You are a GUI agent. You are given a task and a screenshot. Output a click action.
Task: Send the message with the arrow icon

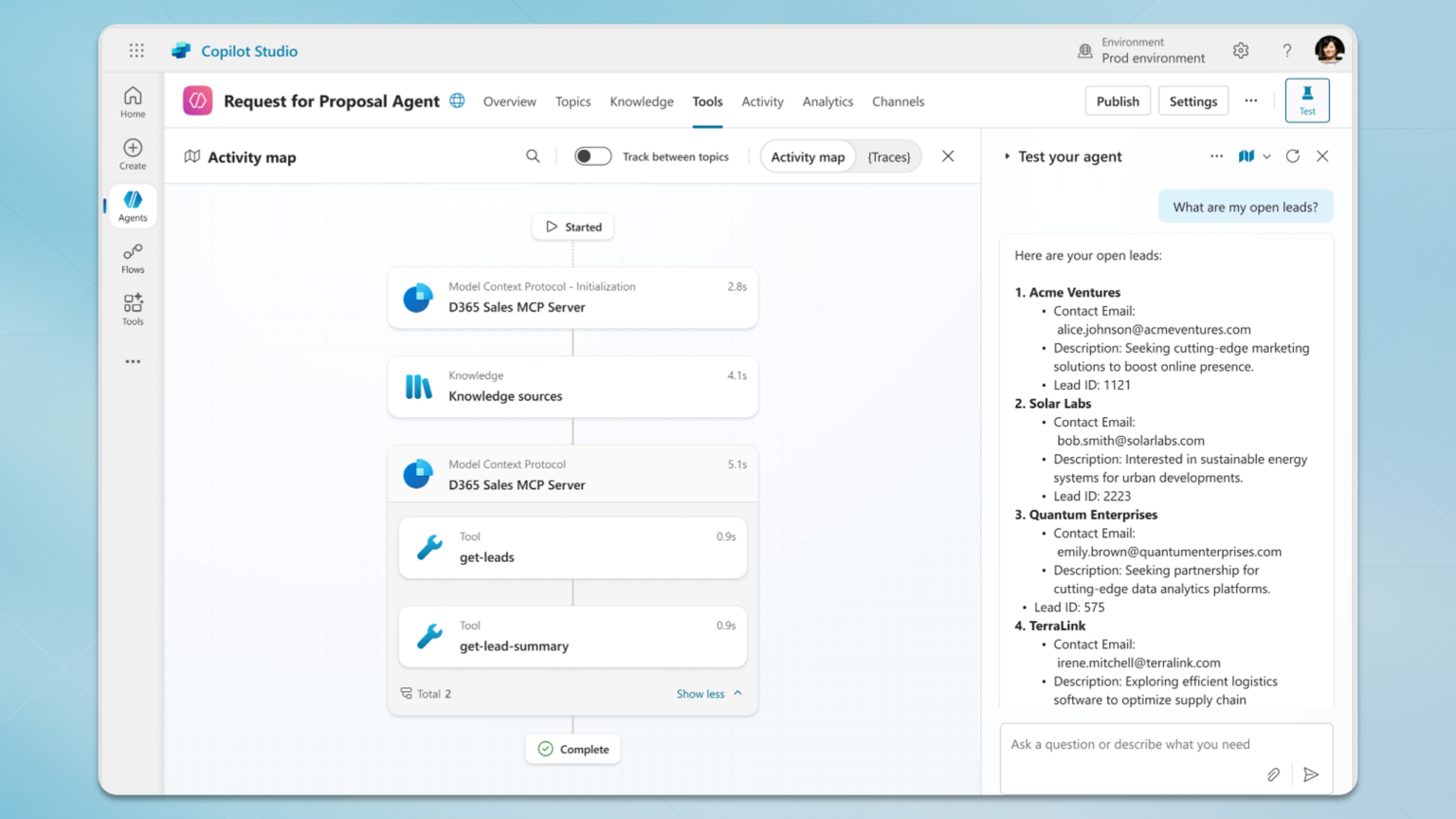click(x=1311, y=774)
